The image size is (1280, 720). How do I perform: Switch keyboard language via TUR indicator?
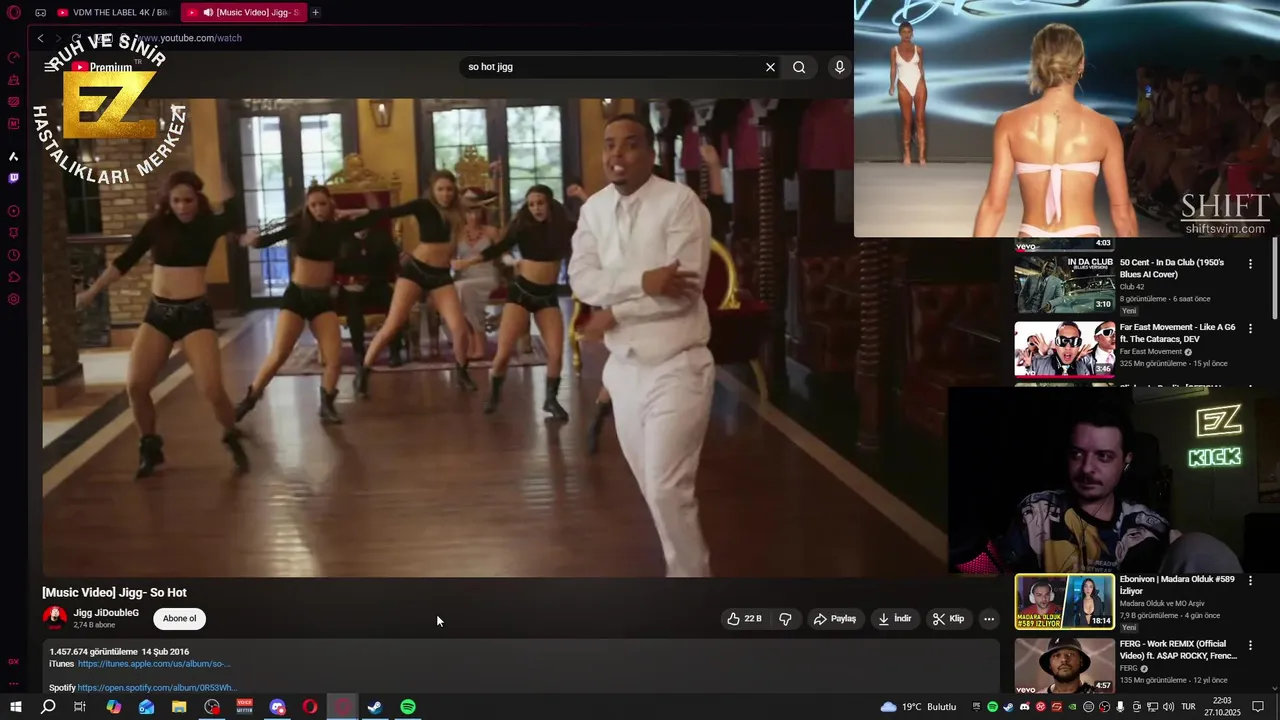click(1189, 707)
